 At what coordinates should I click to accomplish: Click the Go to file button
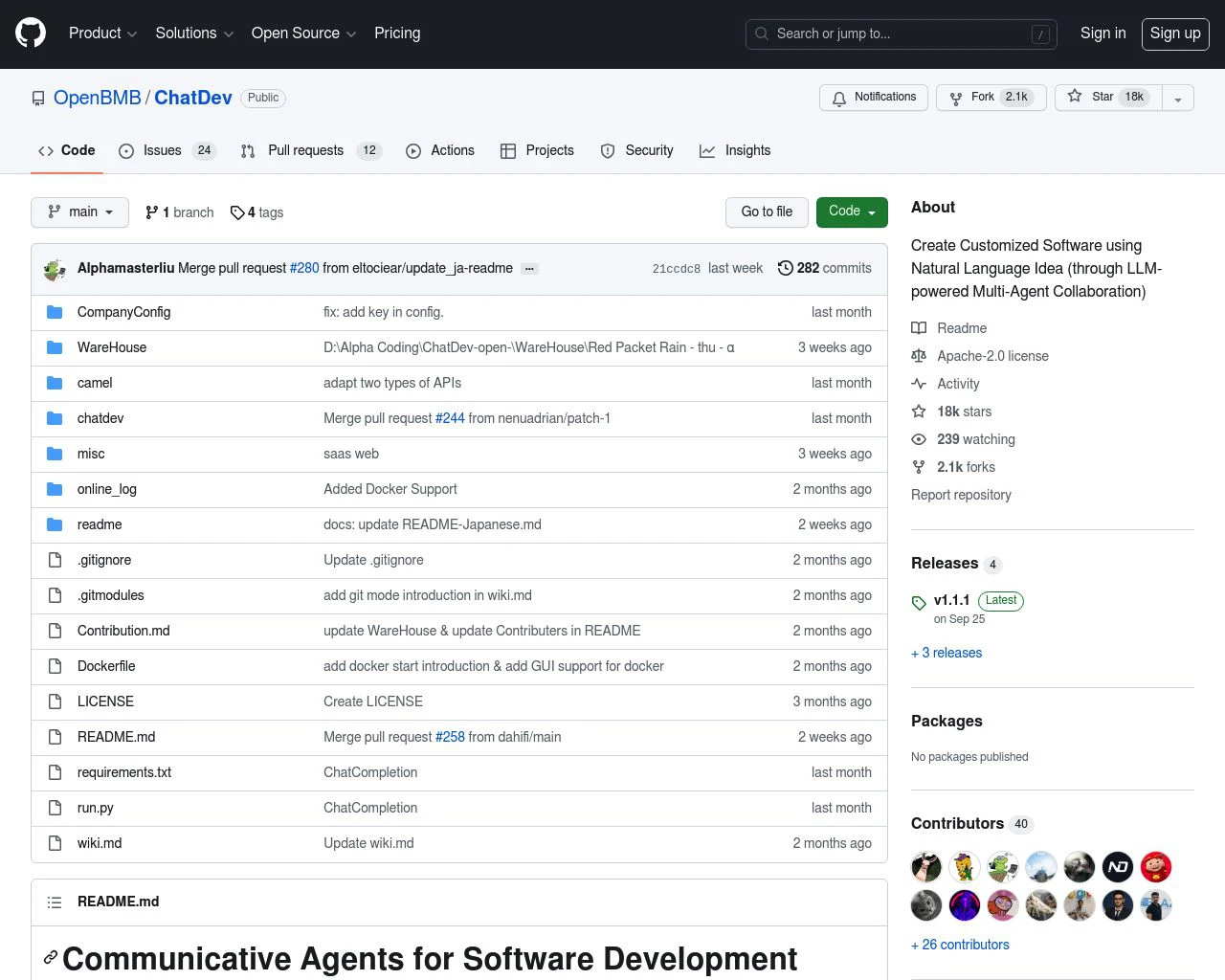tap(767, 212)
